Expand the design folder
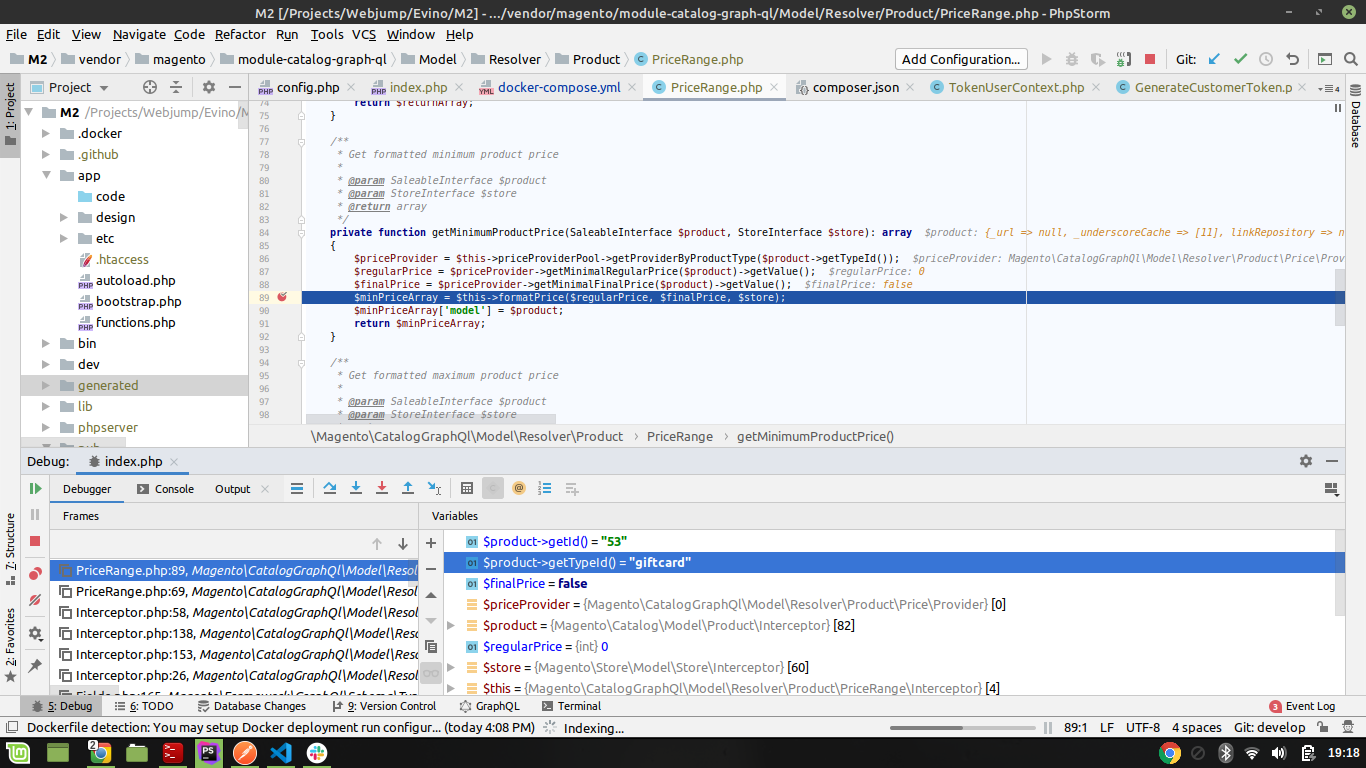This screenshot has width=1366, height=768. pos(64,218)
